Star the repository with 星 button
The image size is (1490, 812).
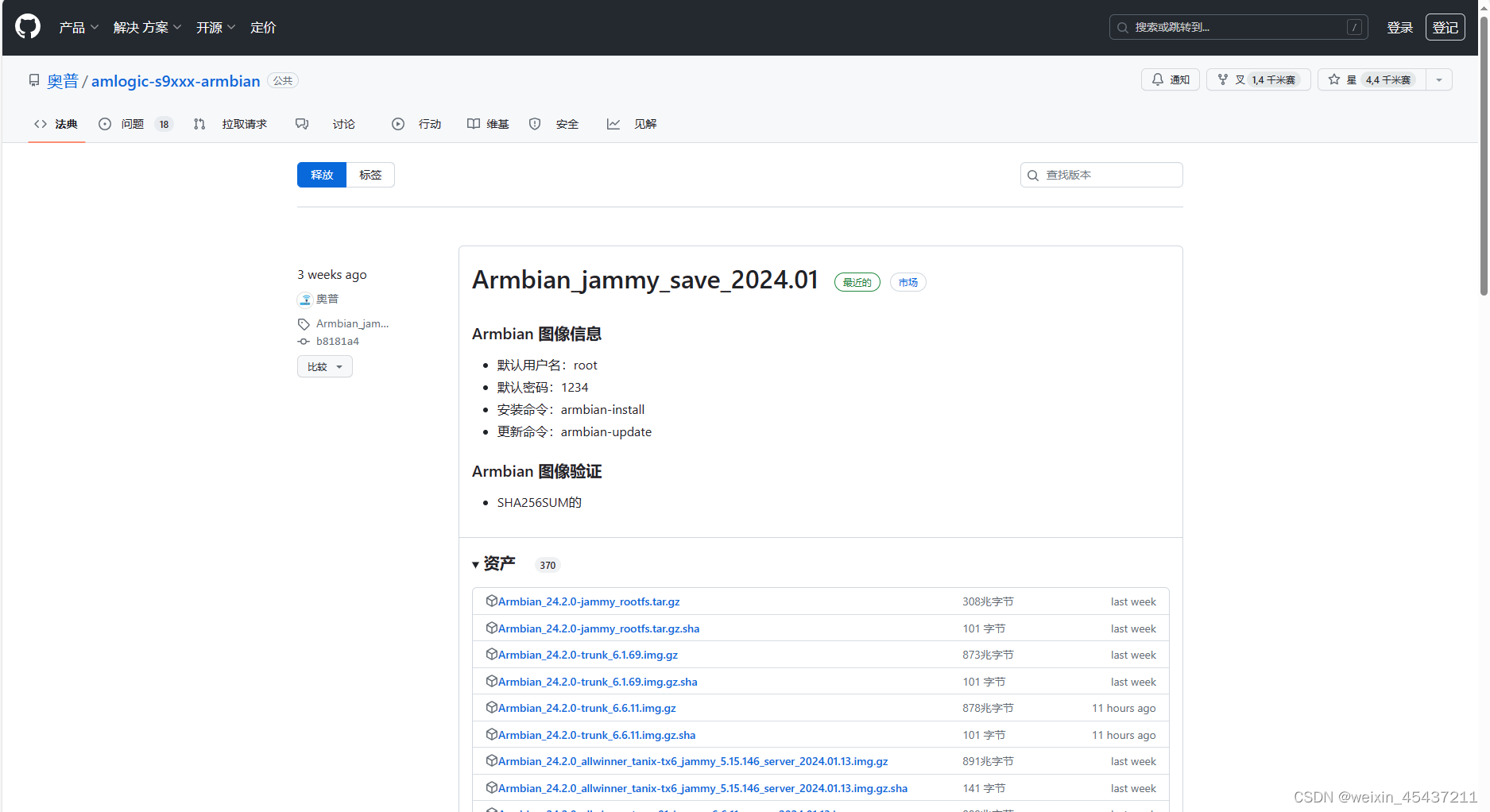tap(1372, 79)
